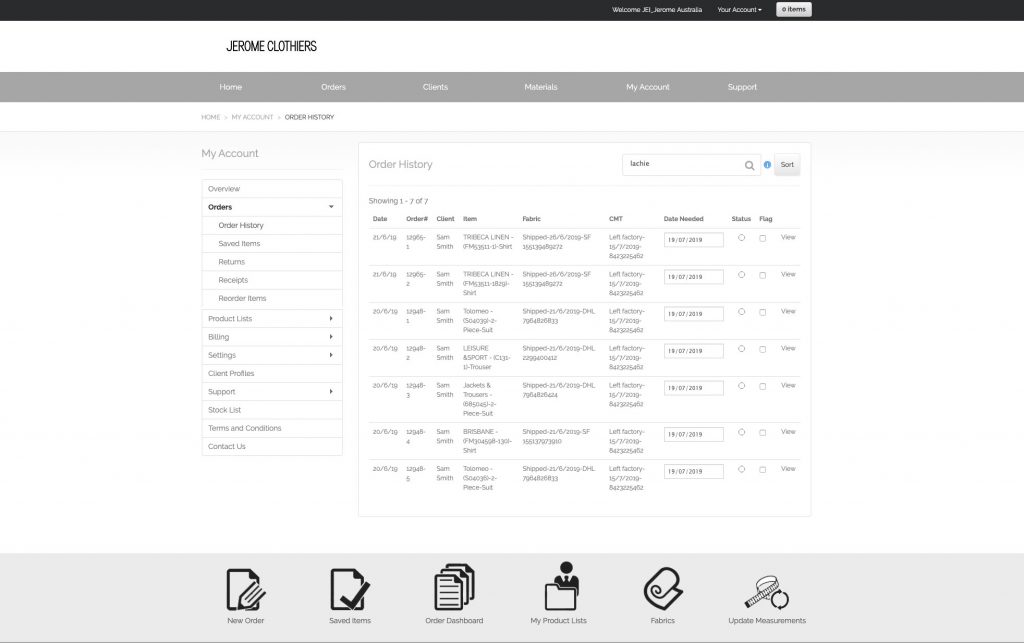Click the blue info icon beside search
Viewport: 1024px width, 643px height.
pos(767,165)
